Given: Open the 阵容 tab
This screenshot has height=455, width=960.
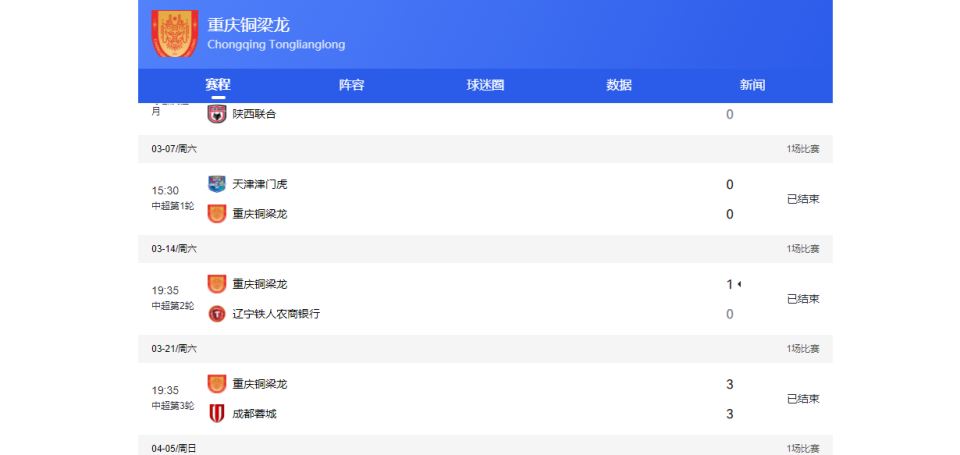Looking at the screenshot, I should [351, 85].
